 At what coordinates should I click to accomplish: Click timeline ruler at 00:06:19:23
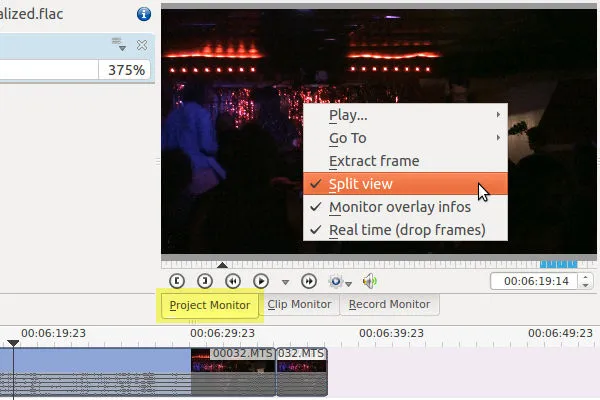(x=53, y=333)
